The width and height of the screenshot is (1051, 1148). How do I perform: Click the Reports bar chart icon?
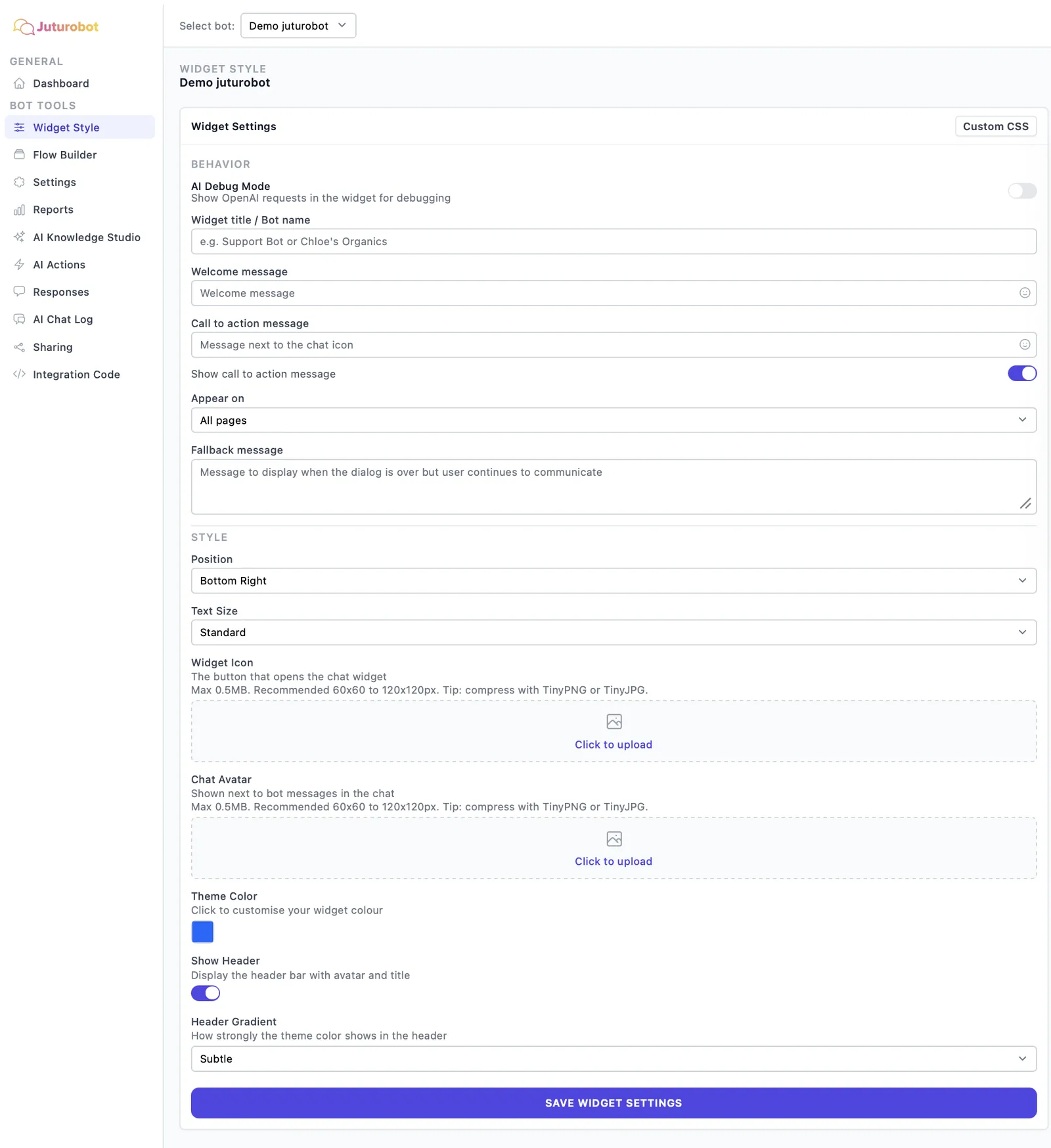[20, 210]
